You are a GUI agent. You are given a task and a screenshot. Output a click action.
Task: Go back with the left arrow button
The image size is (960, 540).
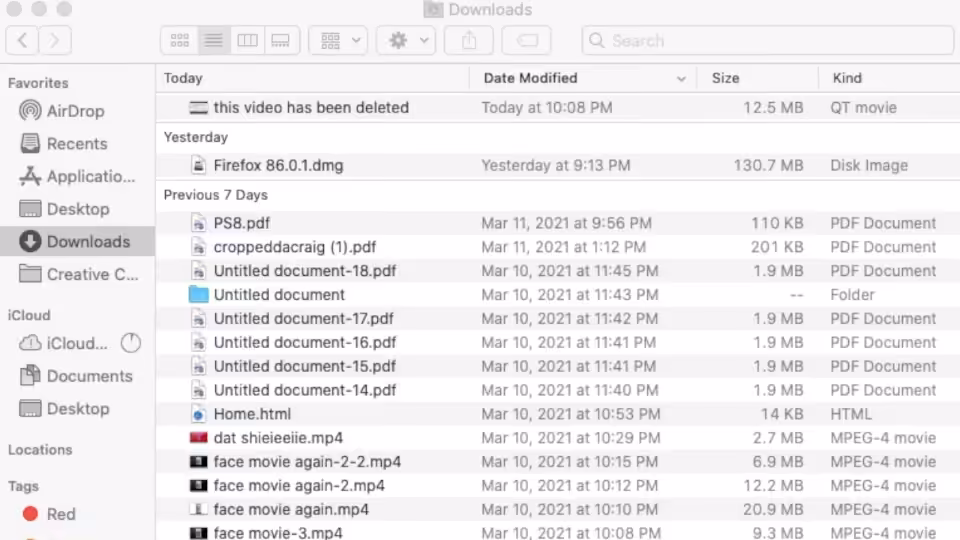pyautogui.click(x=23, y=40)
